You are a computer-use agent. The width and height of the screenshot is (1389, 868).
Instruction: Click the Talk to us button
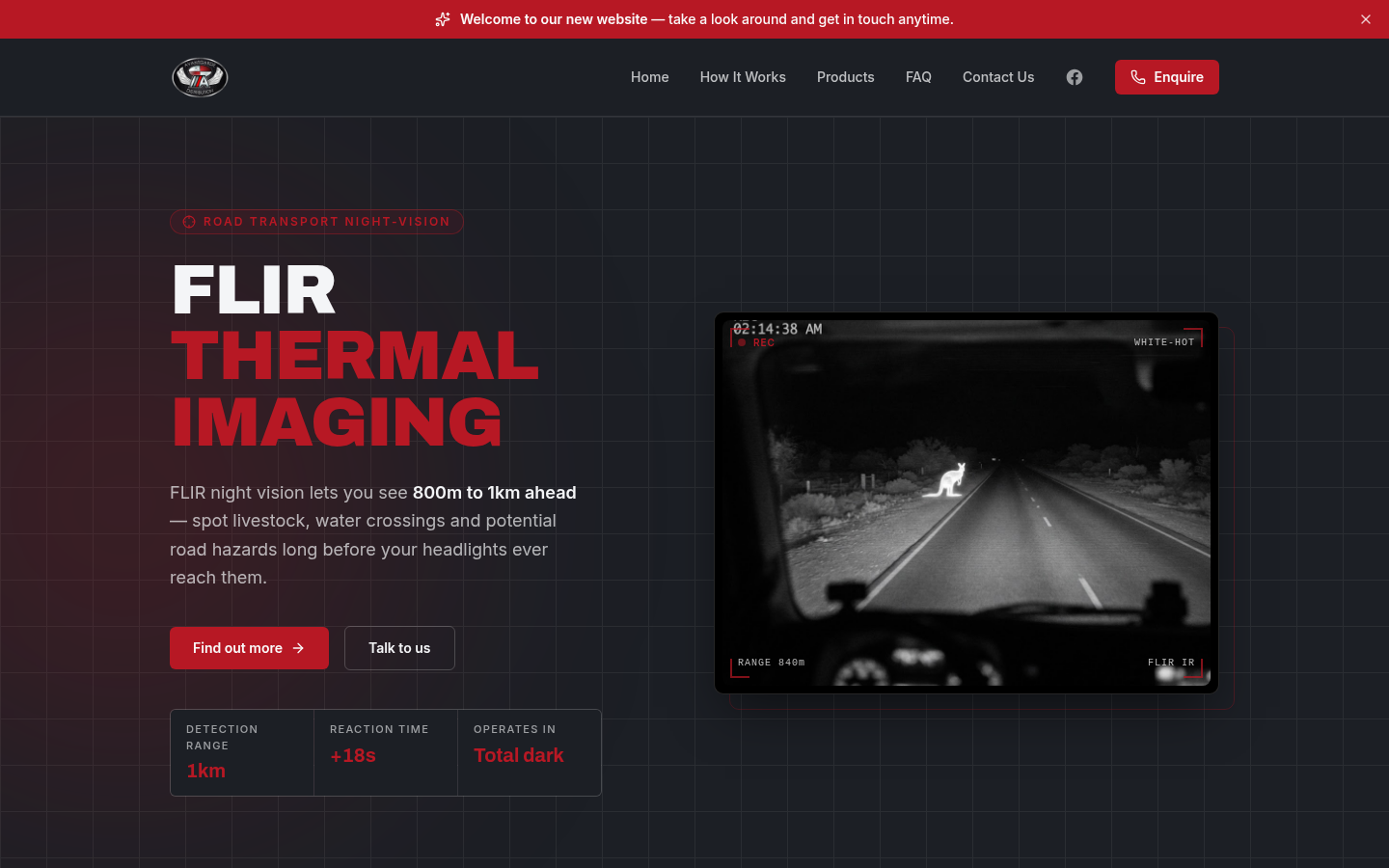399,648
